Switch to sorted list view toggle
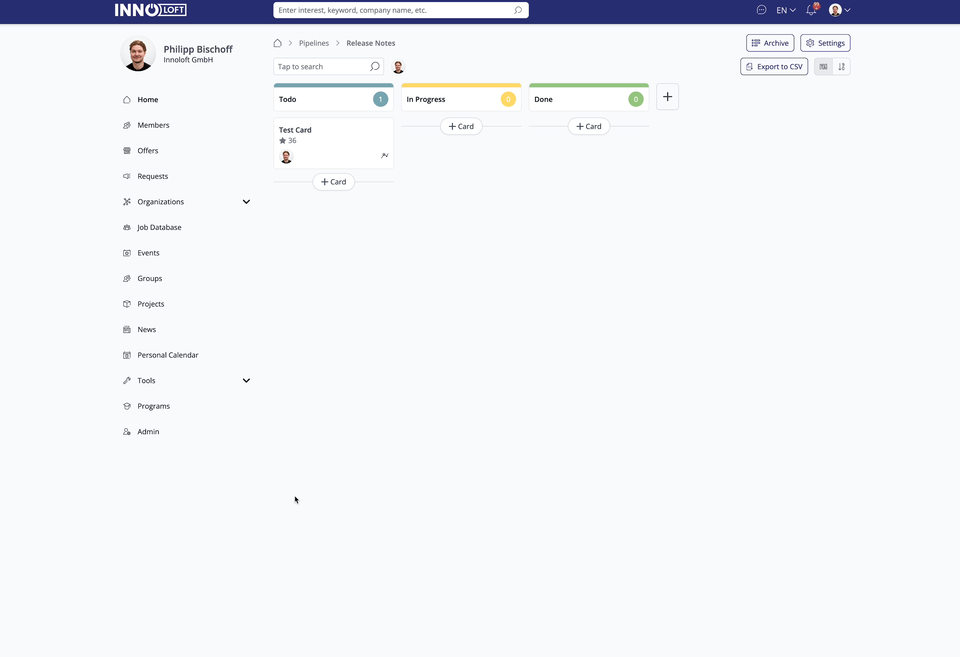Viewport: 960px width, 657px height. click(x=841, y=67)
